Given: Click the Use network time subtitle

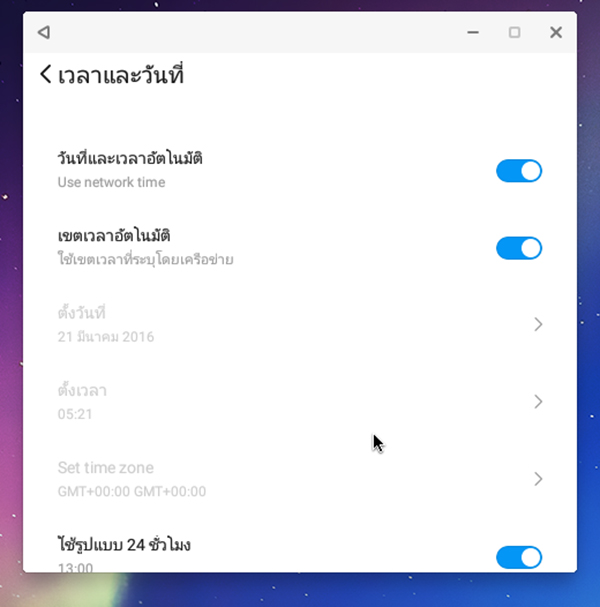Looking at the screenshot, I should [111, 182].
